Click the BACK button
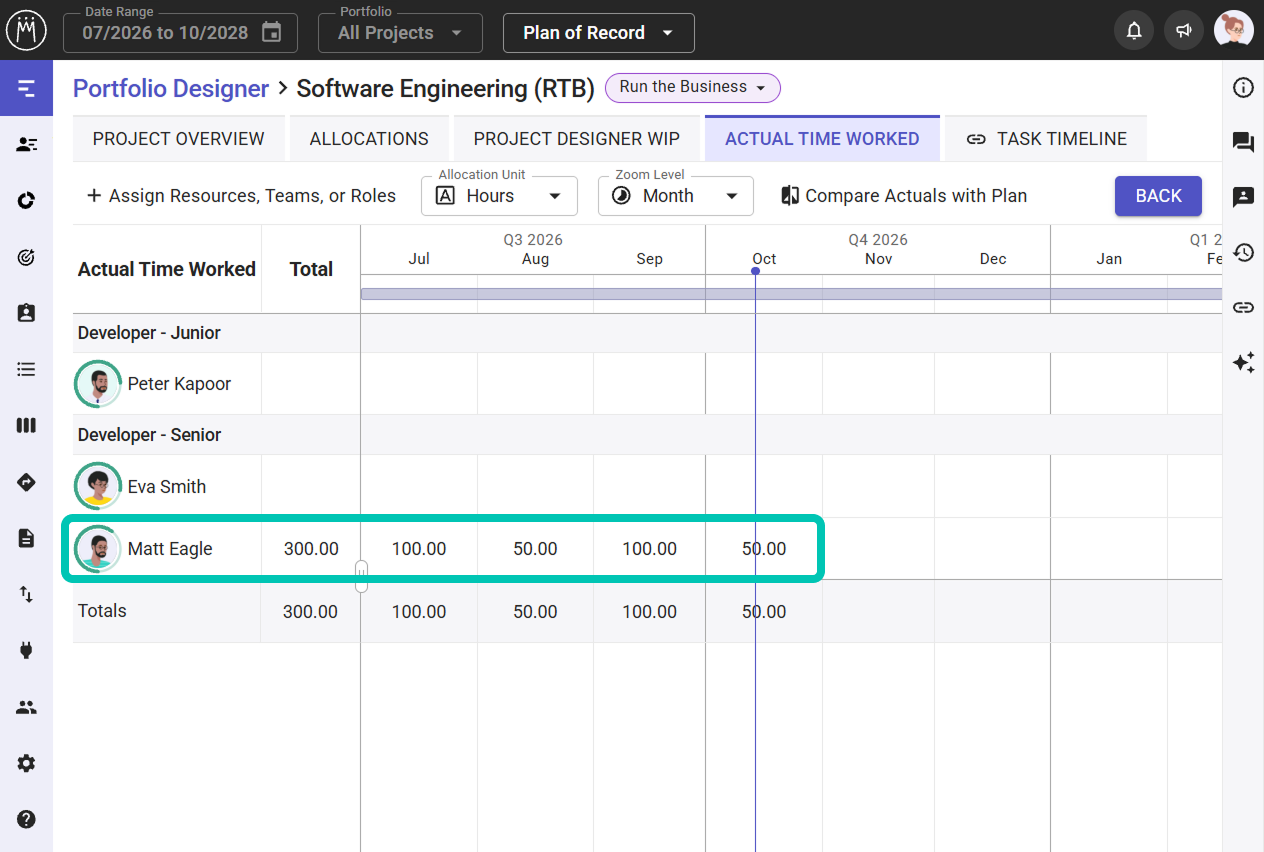 1158,196
